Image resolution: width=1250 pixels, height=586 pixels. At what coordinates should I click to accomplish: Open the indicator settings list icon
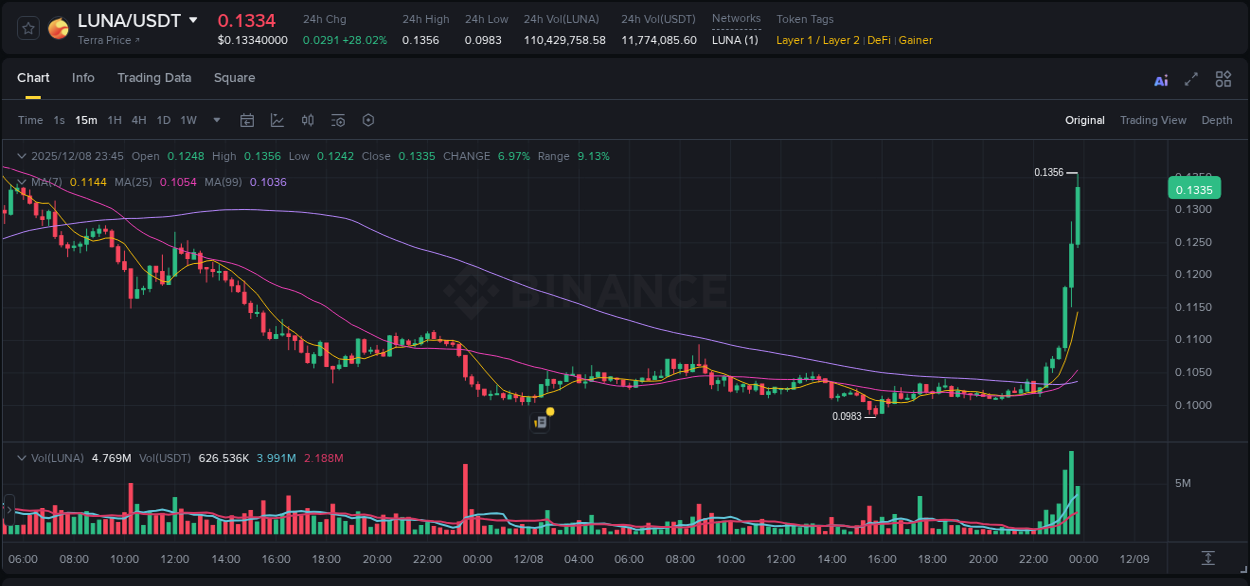338,120
